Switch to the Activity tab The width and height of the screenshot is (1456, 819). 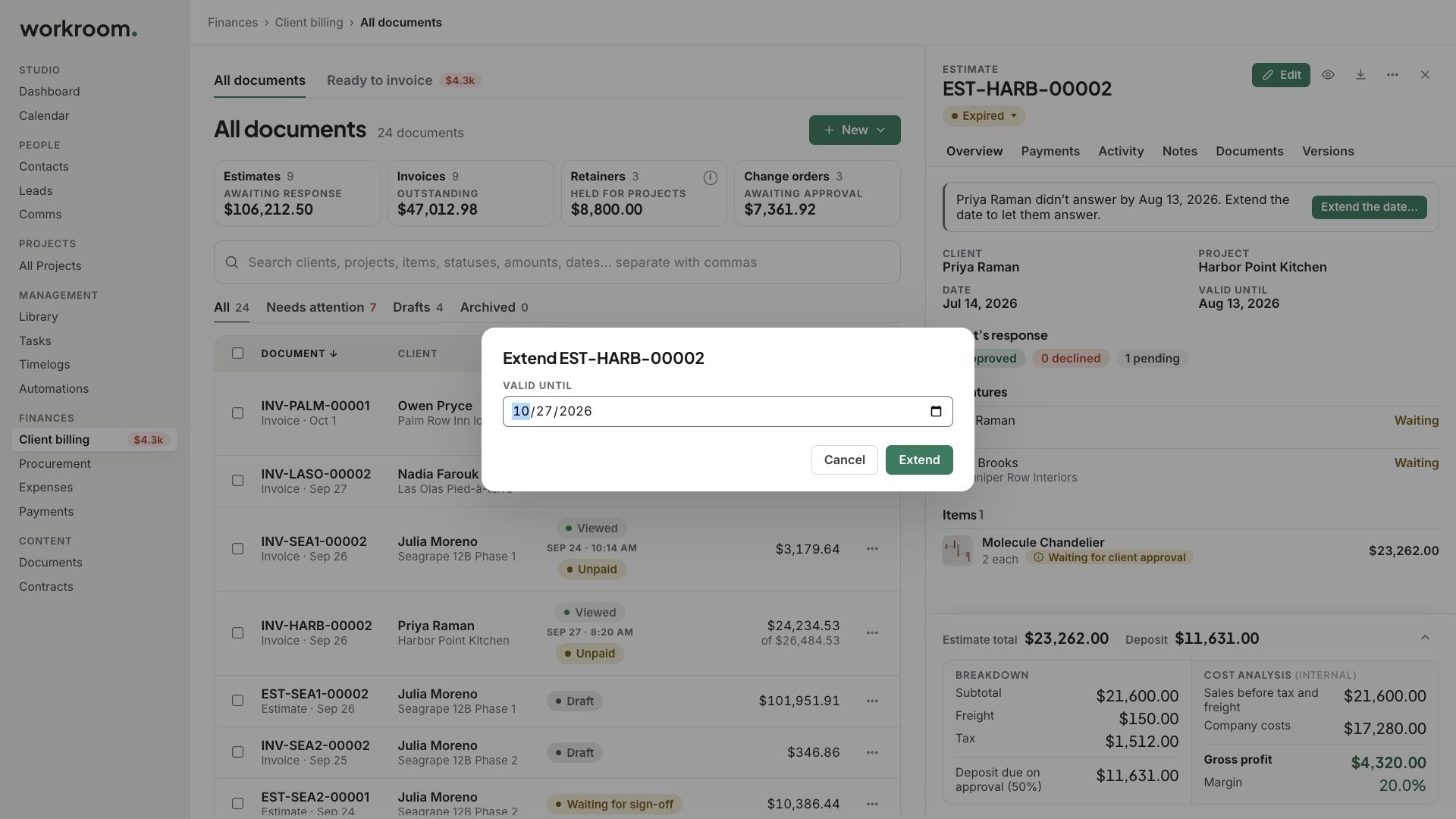pyautogui.click(x=1121, y=151)
